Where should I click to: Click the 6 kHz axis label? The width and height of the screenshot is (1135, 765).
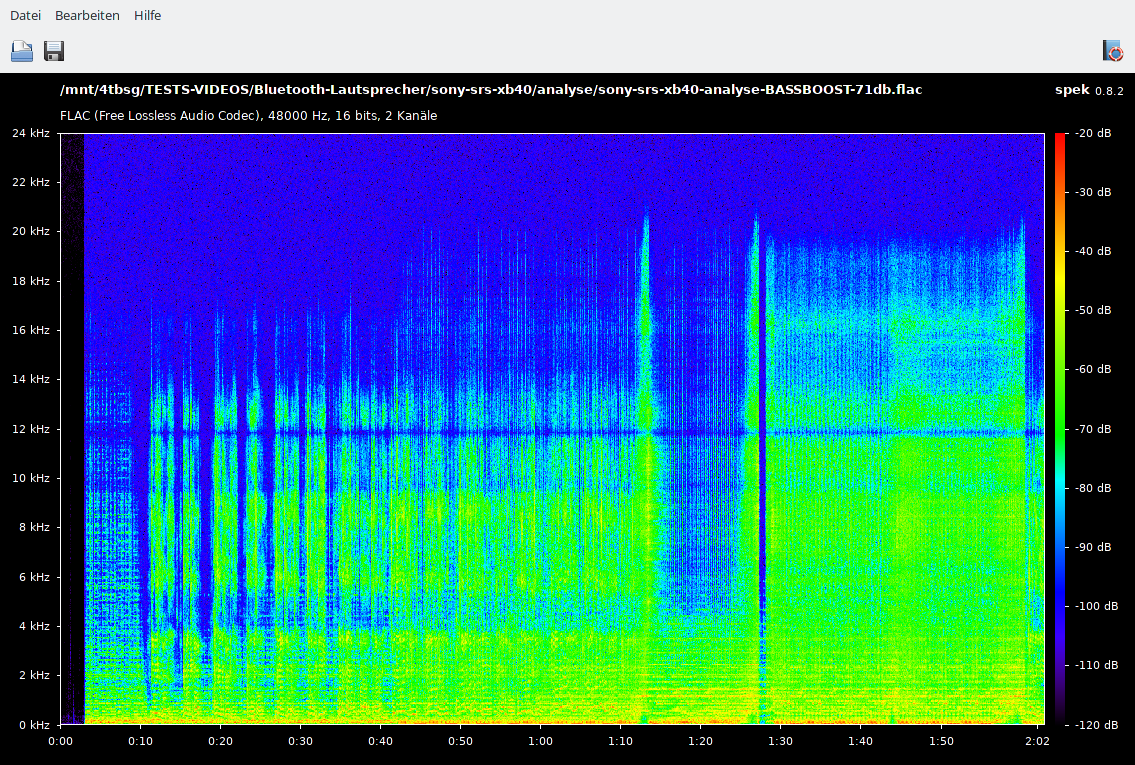tap(34, 577)
